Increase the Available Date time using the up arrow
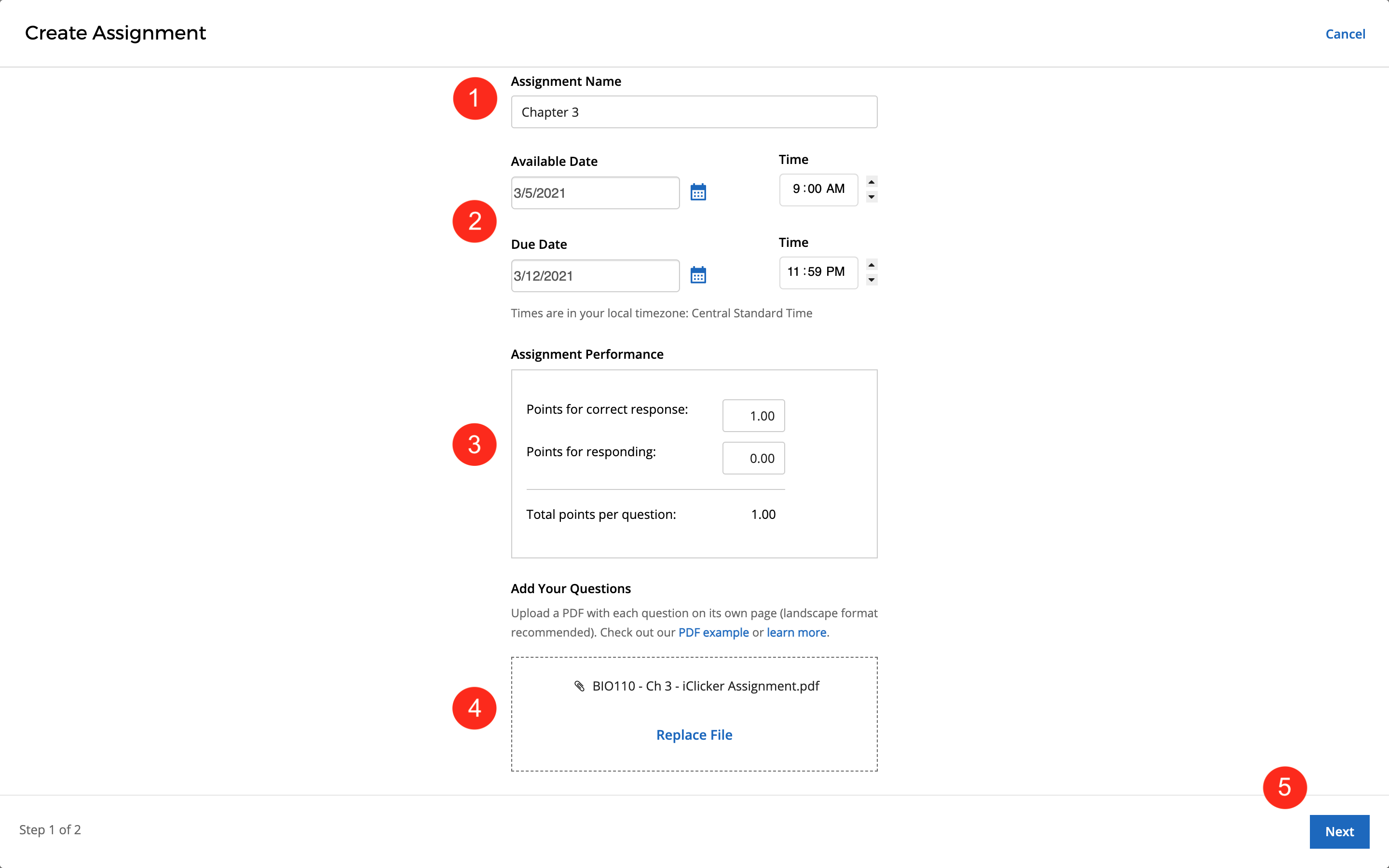This screenshot has width=1389, height=868. pyautogui.click(x=871, y=181)
